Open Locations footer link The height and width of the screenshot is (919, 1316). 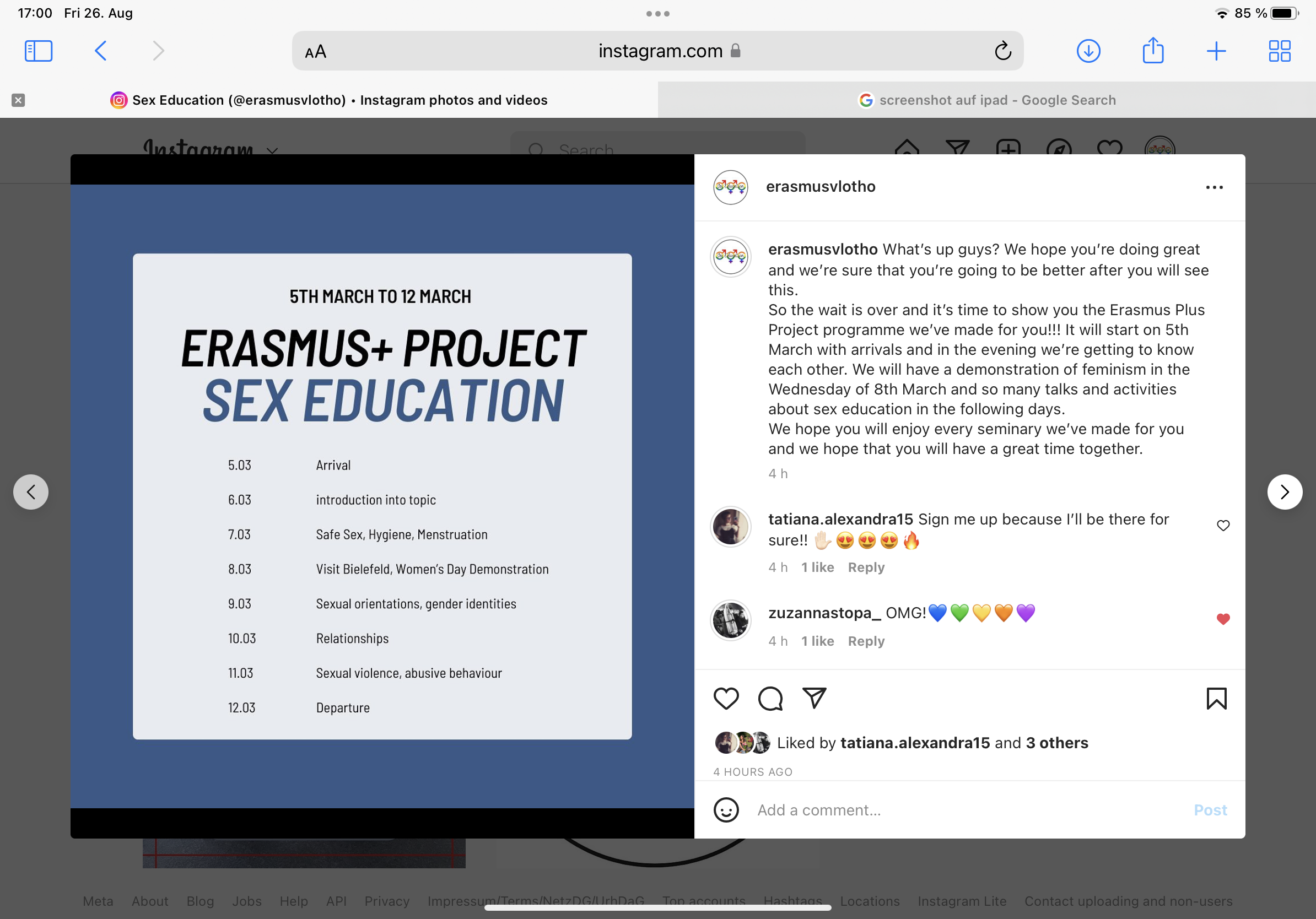pos(870,901)
